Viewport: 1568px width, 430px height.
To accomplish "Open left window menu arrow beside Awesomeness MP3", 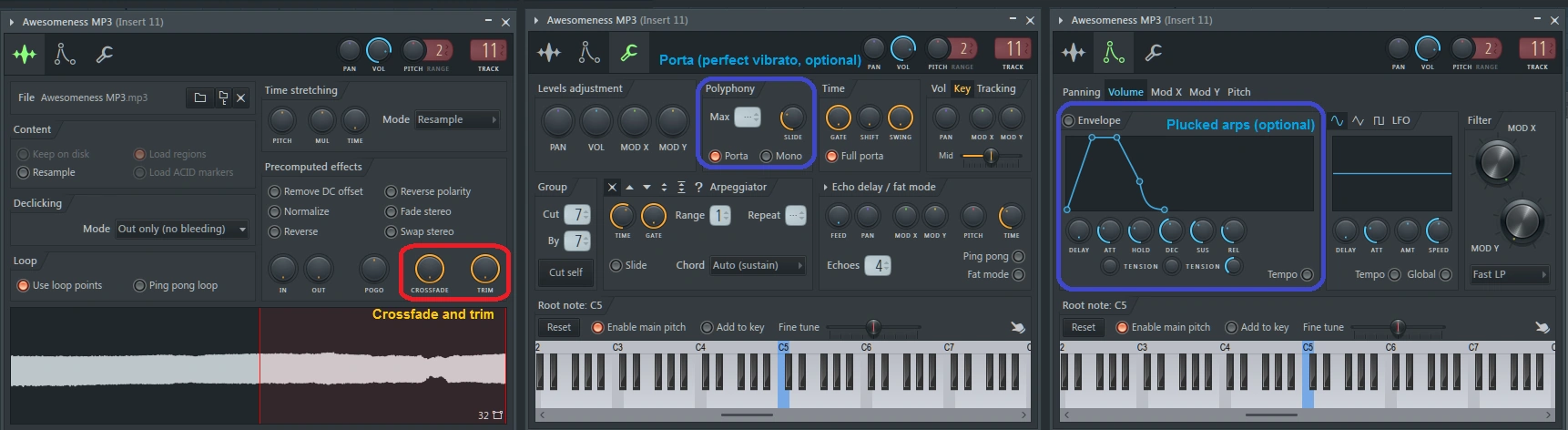I will click(12, 22).
